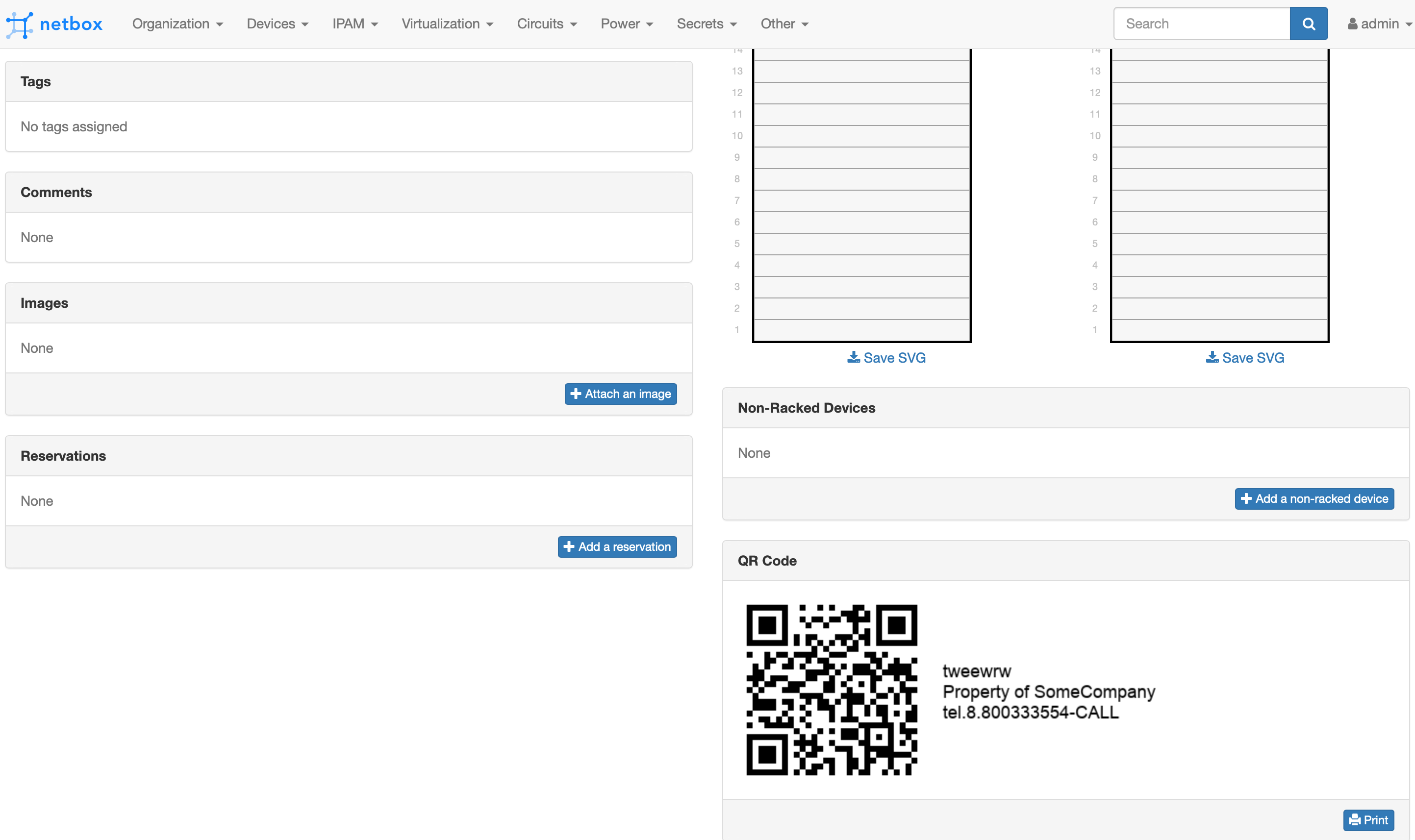The height and width of the screenshot is (840, 1415).
Task: Open the Virtualization menu
Action: (x=447, y=24)
